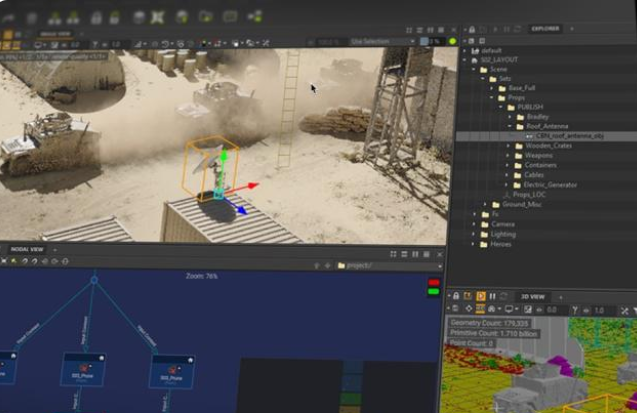637x413 pixels.
Task: Expand the Base_Full folder
Action: coord(492,88)
